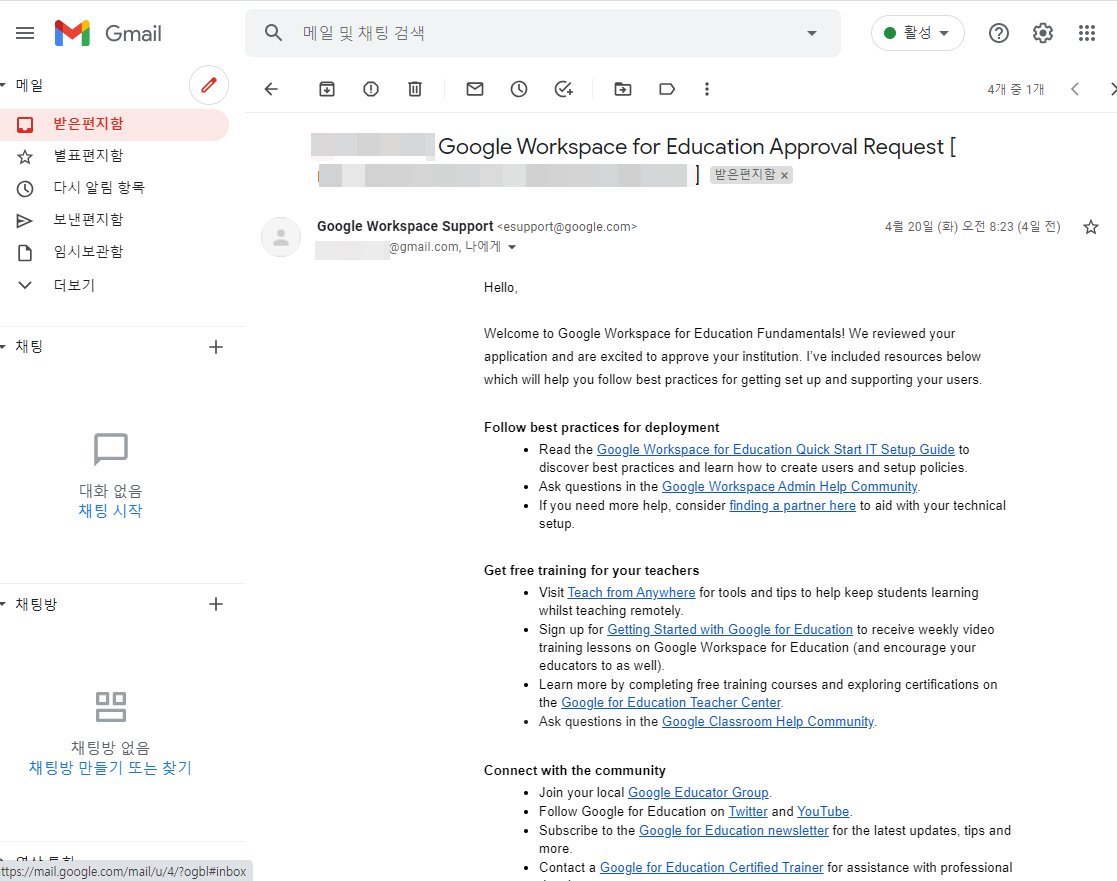Move the email to a folder
The image size is (1117, 881).
coord(623,89)
